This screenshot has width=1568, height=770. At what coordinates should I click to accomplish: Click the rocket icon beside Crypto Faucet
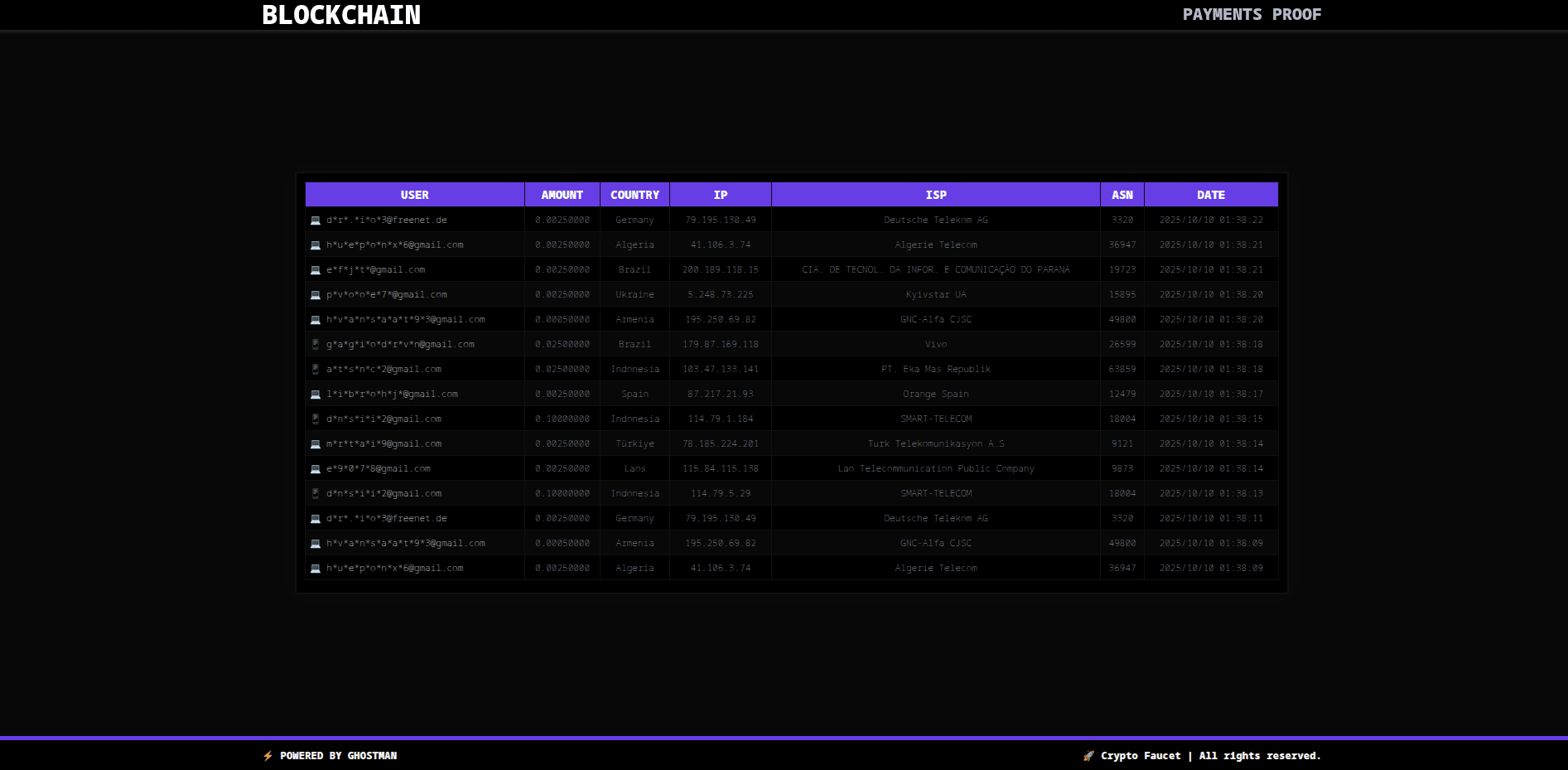(1088, 756)
